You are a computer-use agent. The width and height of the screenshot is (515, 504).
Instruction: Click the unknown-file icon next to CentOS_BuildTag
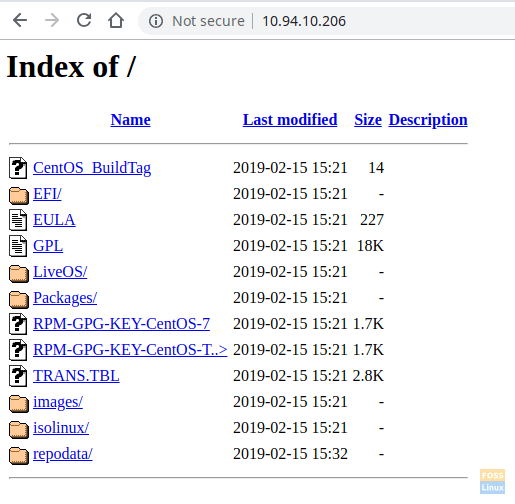[18, 167]
